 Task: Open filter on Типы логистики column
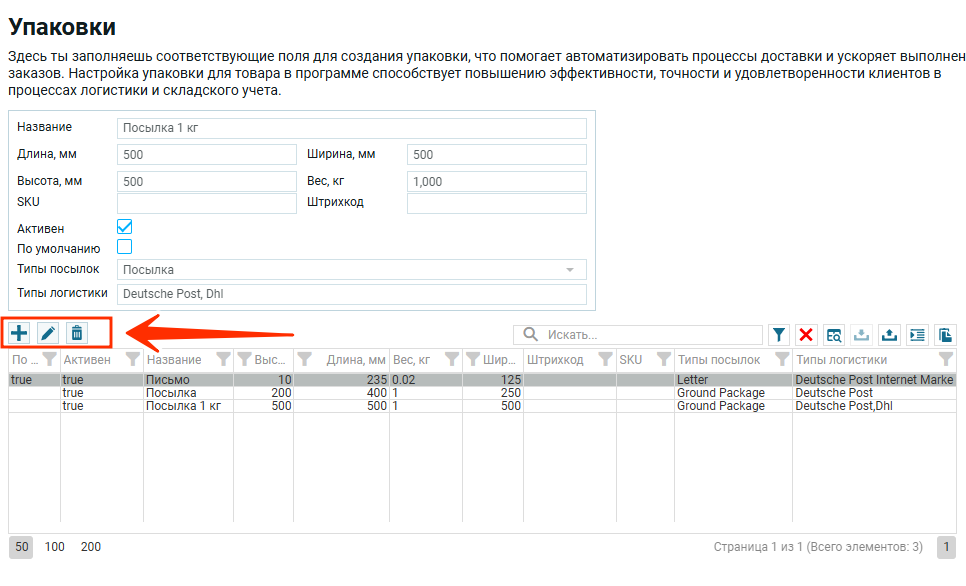coord(945,359)
